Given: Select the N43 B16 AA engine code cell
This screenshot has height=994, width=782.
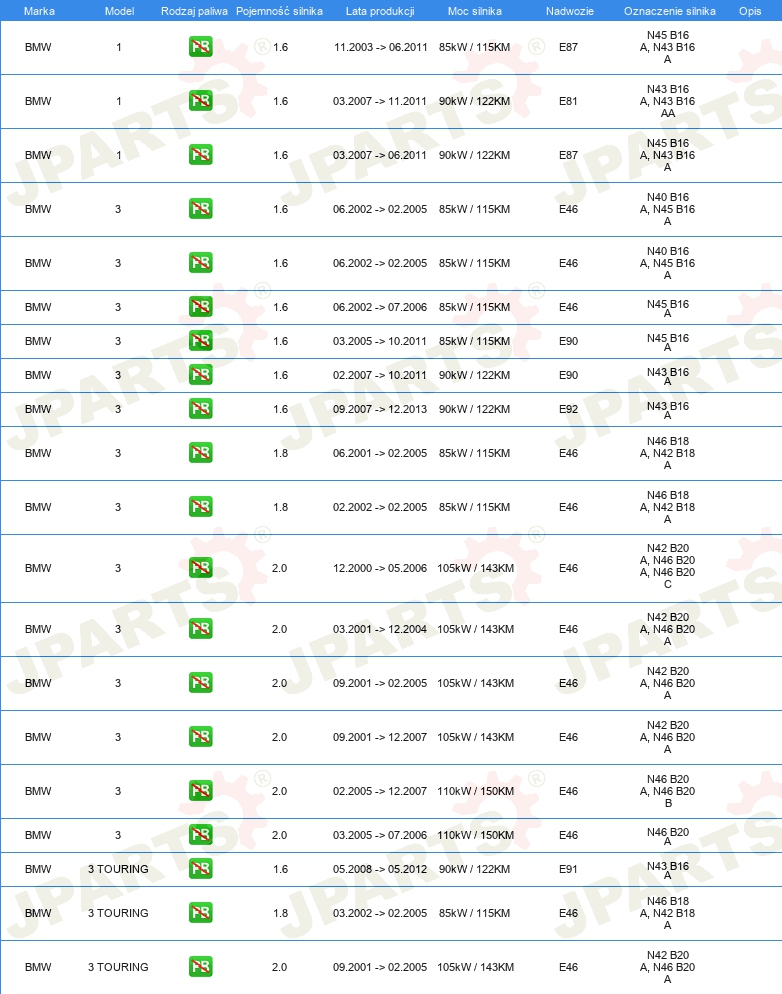Looking at the screenshot, I should (667, 101).
